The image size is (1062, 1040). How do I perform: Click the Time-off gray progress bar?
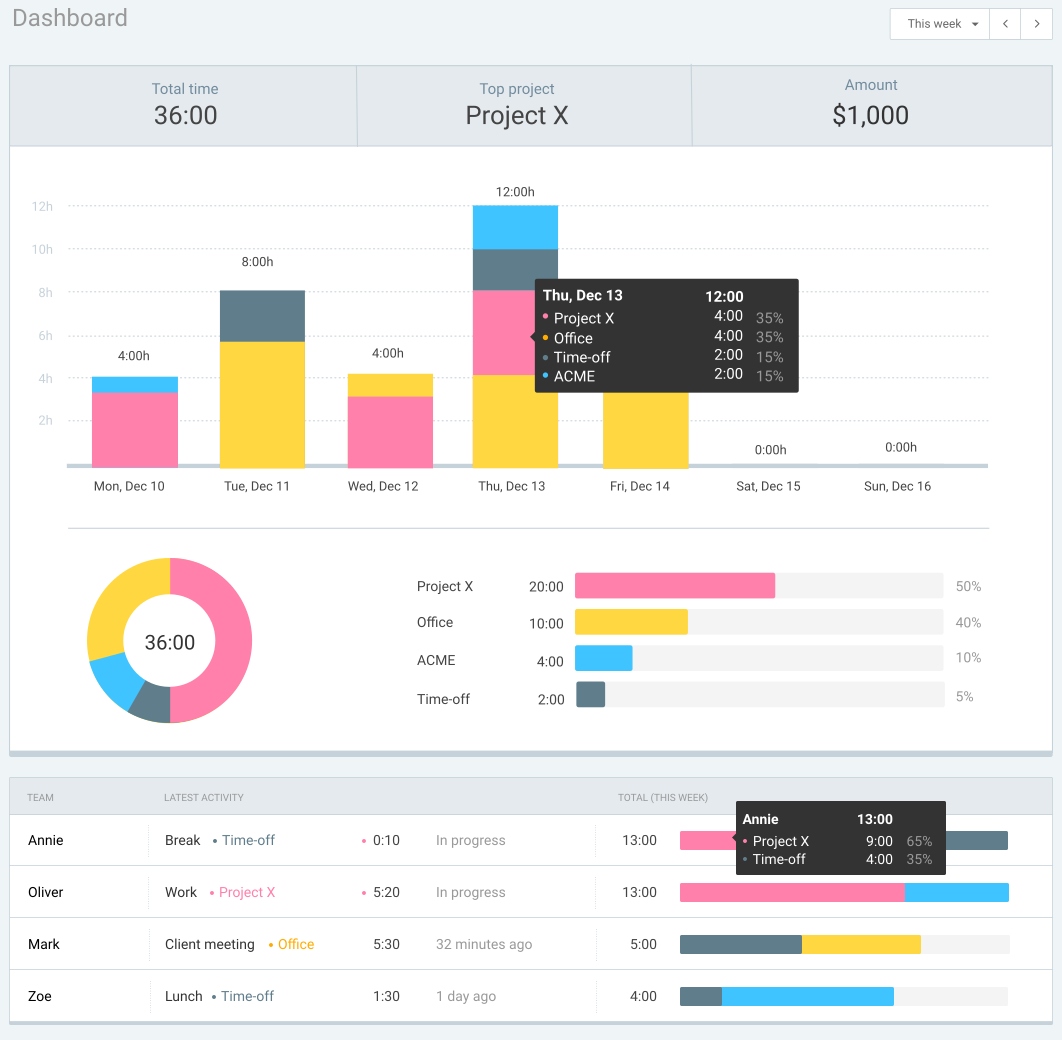591,695
